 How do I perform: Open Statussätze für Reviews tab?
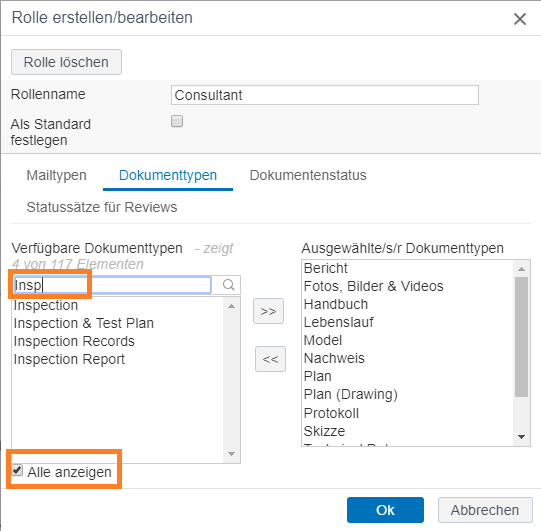coord(102,207)
